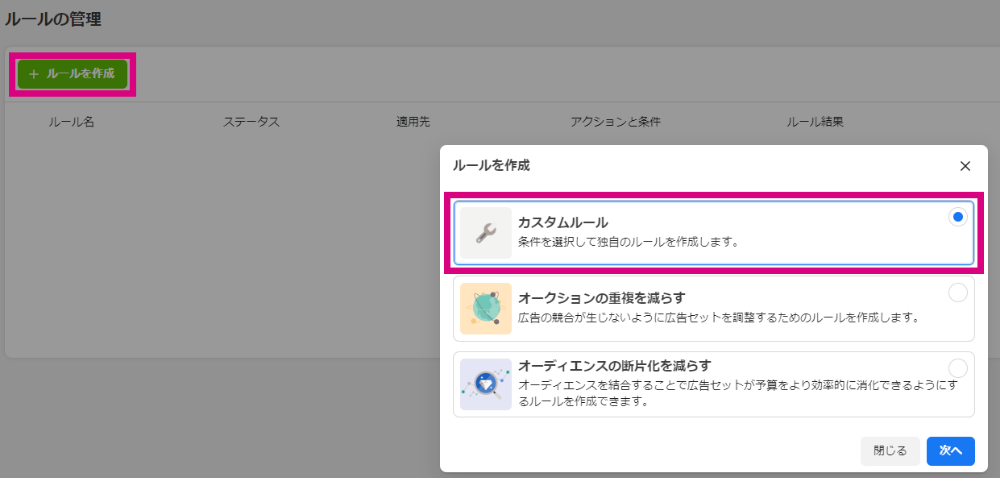
Task: Click the オーディエンスの断片化を減らす title text
Action: 614,366
